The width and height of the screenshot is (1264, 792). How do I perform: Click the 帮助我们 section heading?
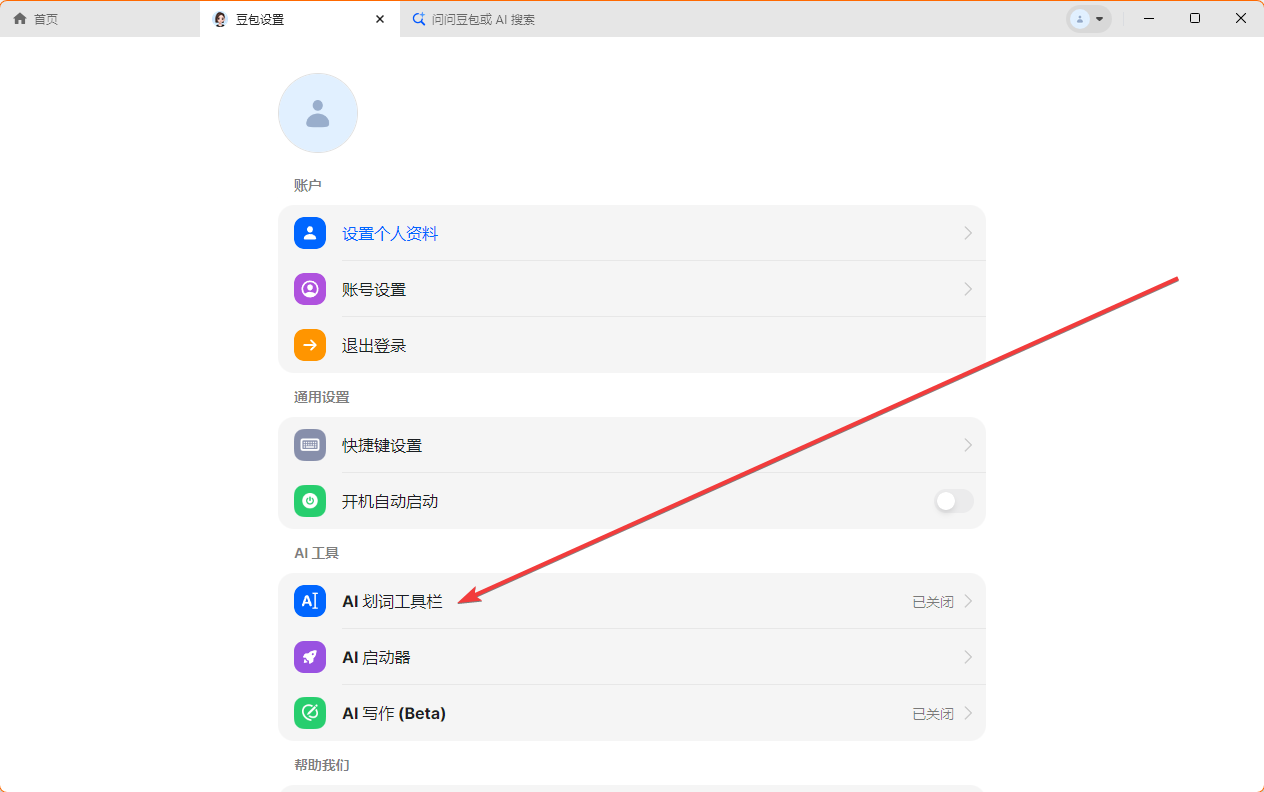point(322,765)
